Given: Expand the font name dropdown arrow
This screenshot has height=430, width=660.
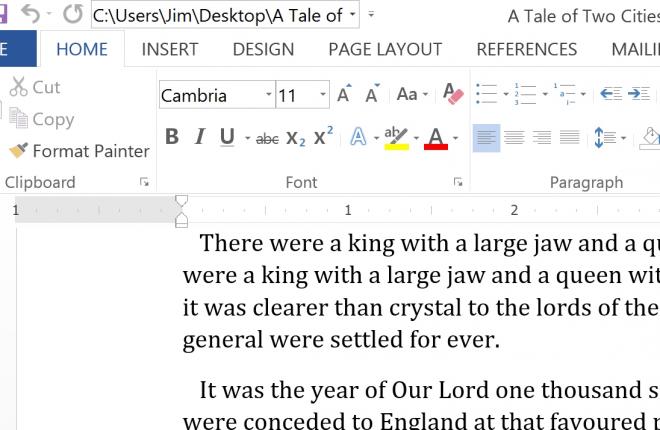Looking at the screenshot, I should pos(269,94).
